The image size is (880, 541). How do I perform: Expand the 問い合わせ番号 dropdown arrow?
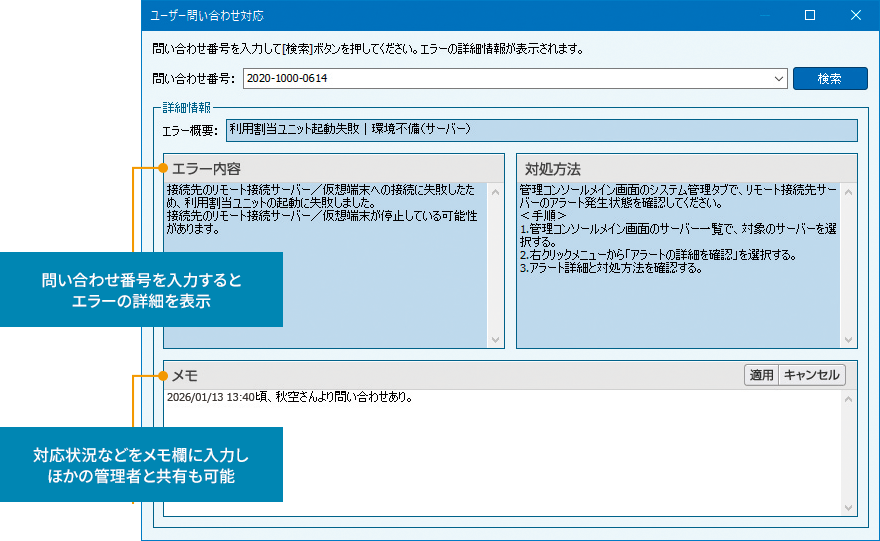click(x=779, y=78)
